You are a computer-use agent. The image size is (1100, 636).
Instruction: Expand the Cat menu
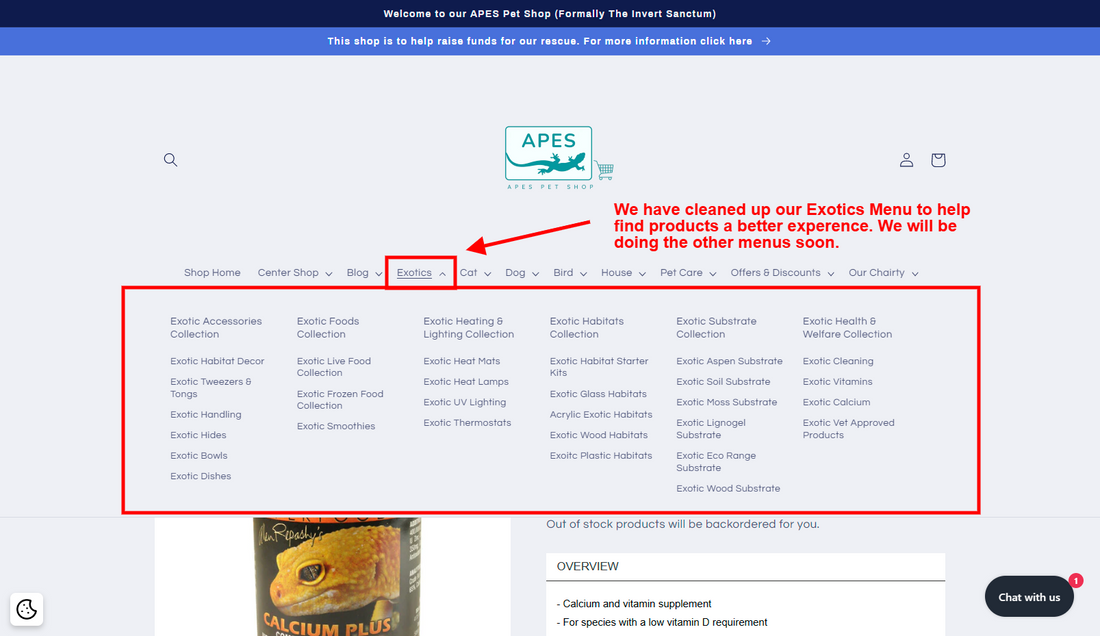click(475, 273)
